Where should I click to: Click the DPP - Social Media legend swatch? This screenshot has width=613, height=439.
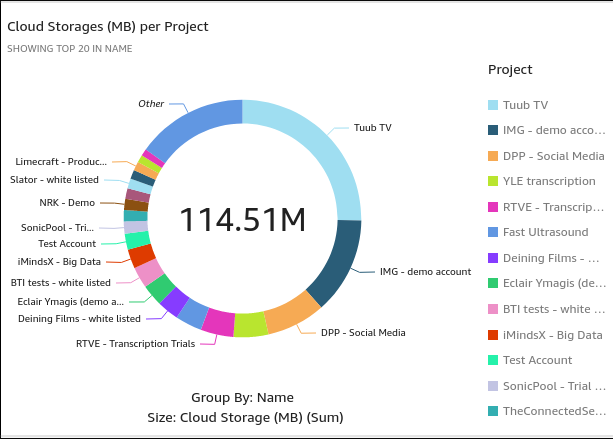point(493,156)
